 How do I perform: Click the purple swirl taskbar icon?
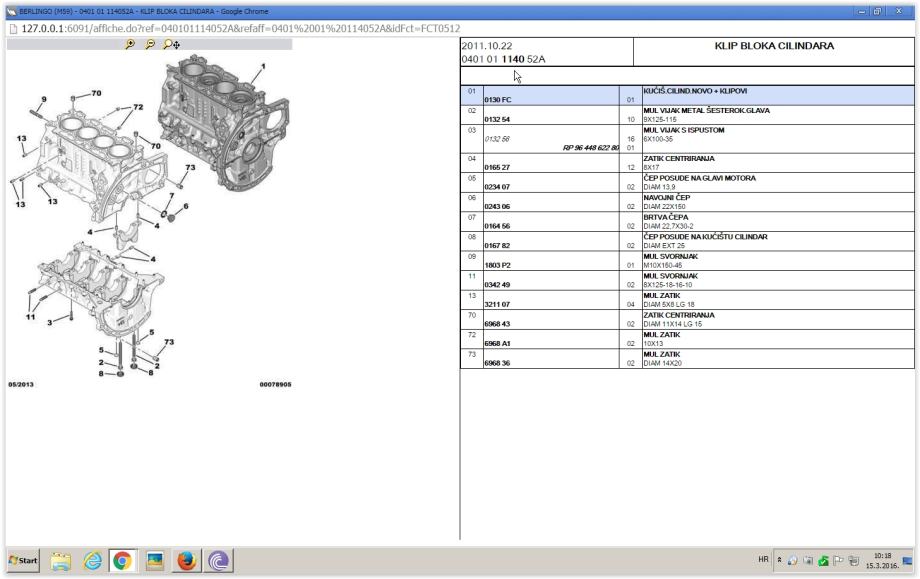coord(219,561)
